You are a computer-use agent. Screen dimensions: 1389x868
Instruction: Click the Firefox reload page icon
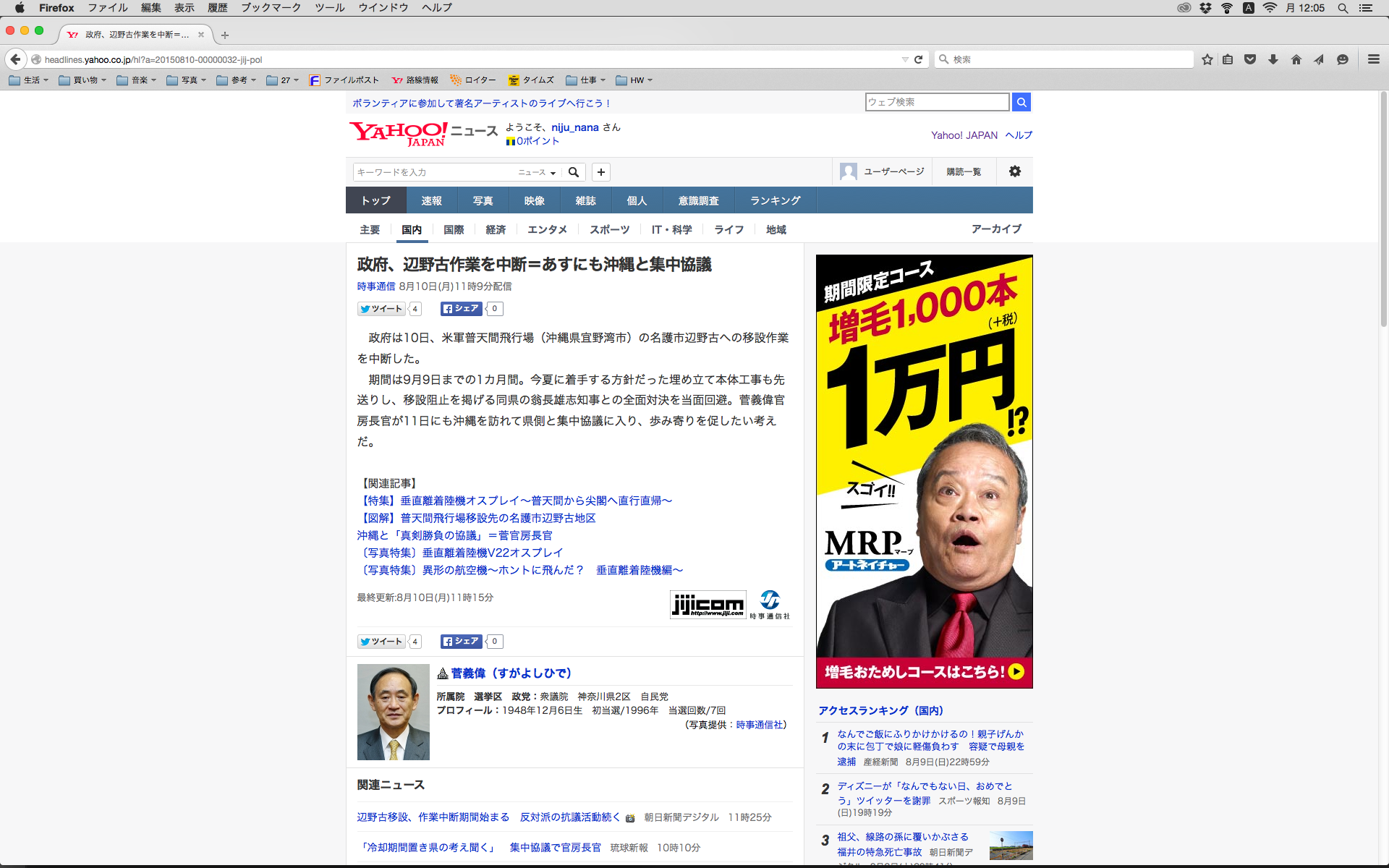coord(918,59)
